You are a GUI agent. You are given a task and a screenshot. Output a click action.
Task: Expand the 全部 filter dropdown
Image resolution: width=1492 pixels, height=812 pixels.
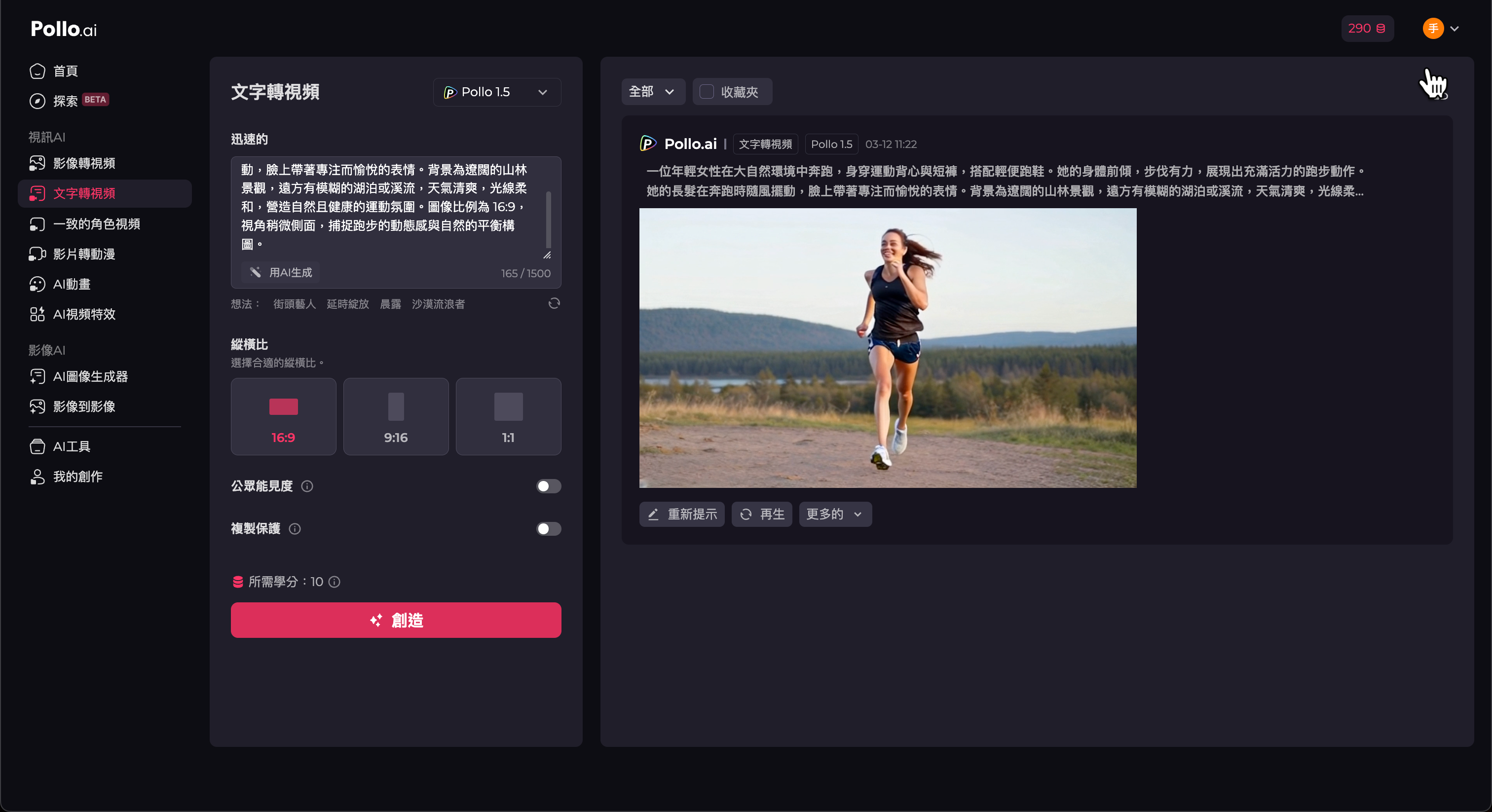pyautogui.click(x=652, y=91)
